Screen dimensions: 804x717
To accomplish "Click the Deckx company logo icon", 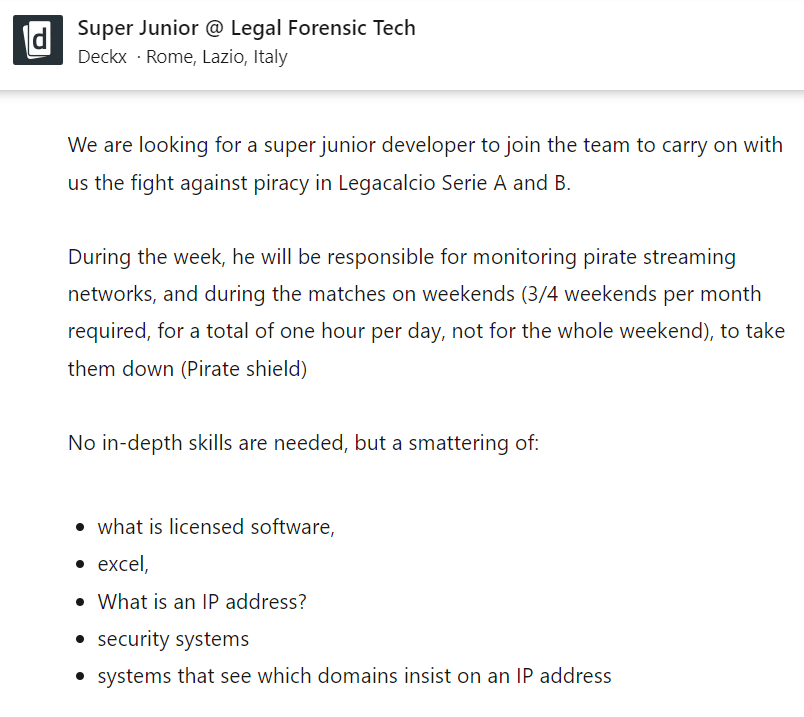I will point(38,40).
